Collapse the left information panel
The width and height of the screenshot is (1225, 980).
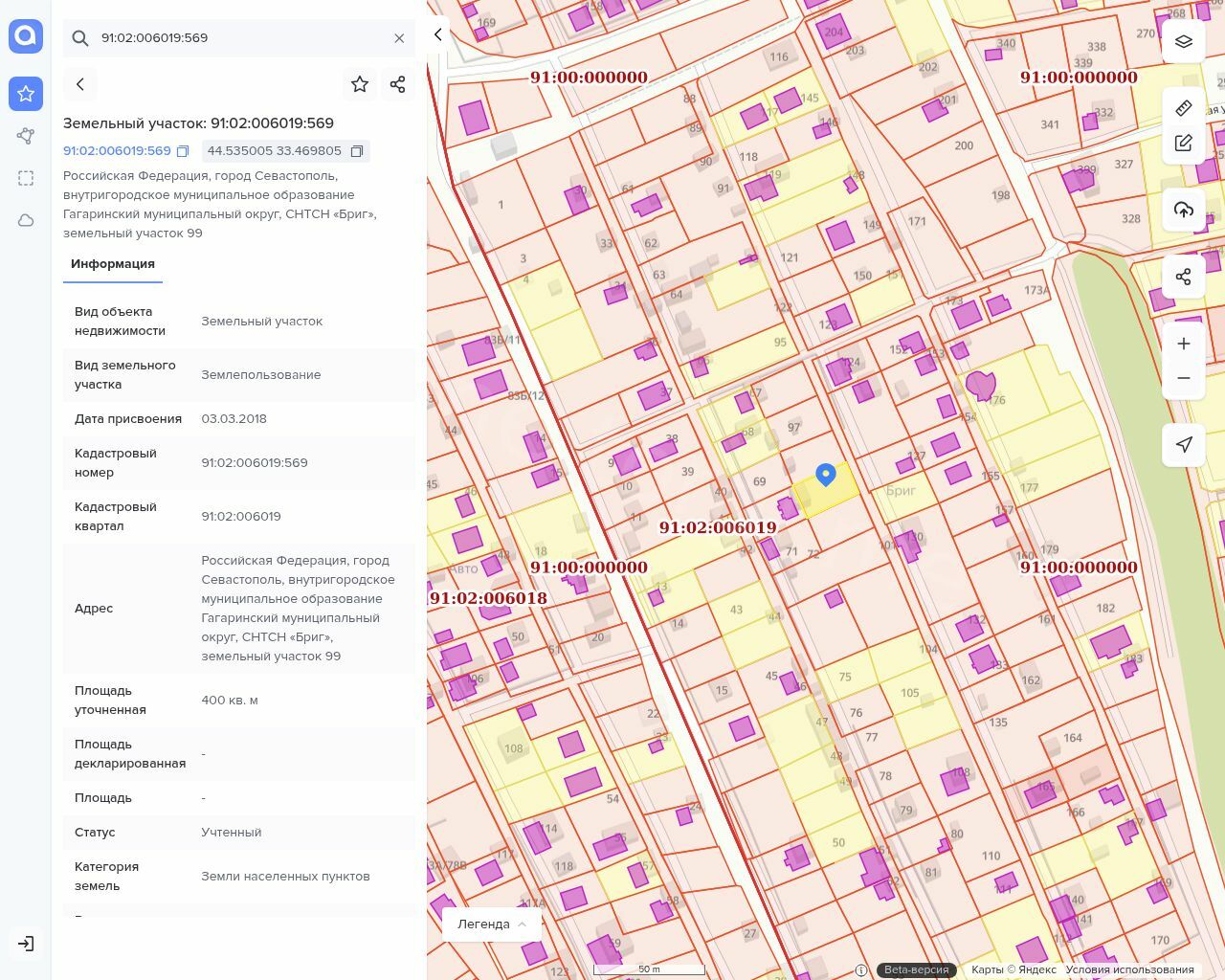438,34
